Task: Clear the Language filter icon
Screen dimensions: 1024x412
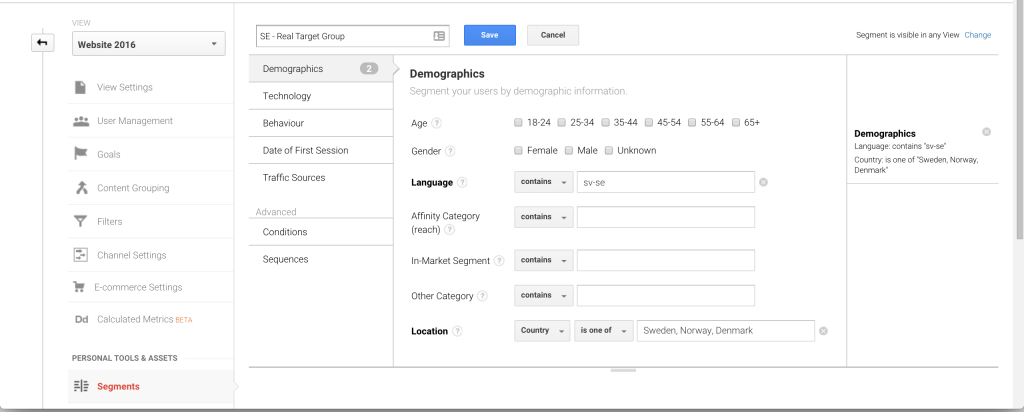Action: pos(763,182)
